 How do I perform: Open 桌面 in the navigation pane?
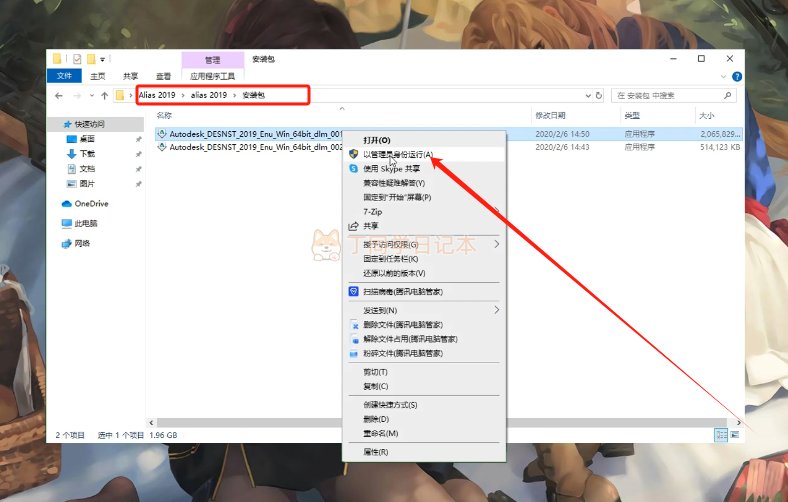(x=87, y=139)
